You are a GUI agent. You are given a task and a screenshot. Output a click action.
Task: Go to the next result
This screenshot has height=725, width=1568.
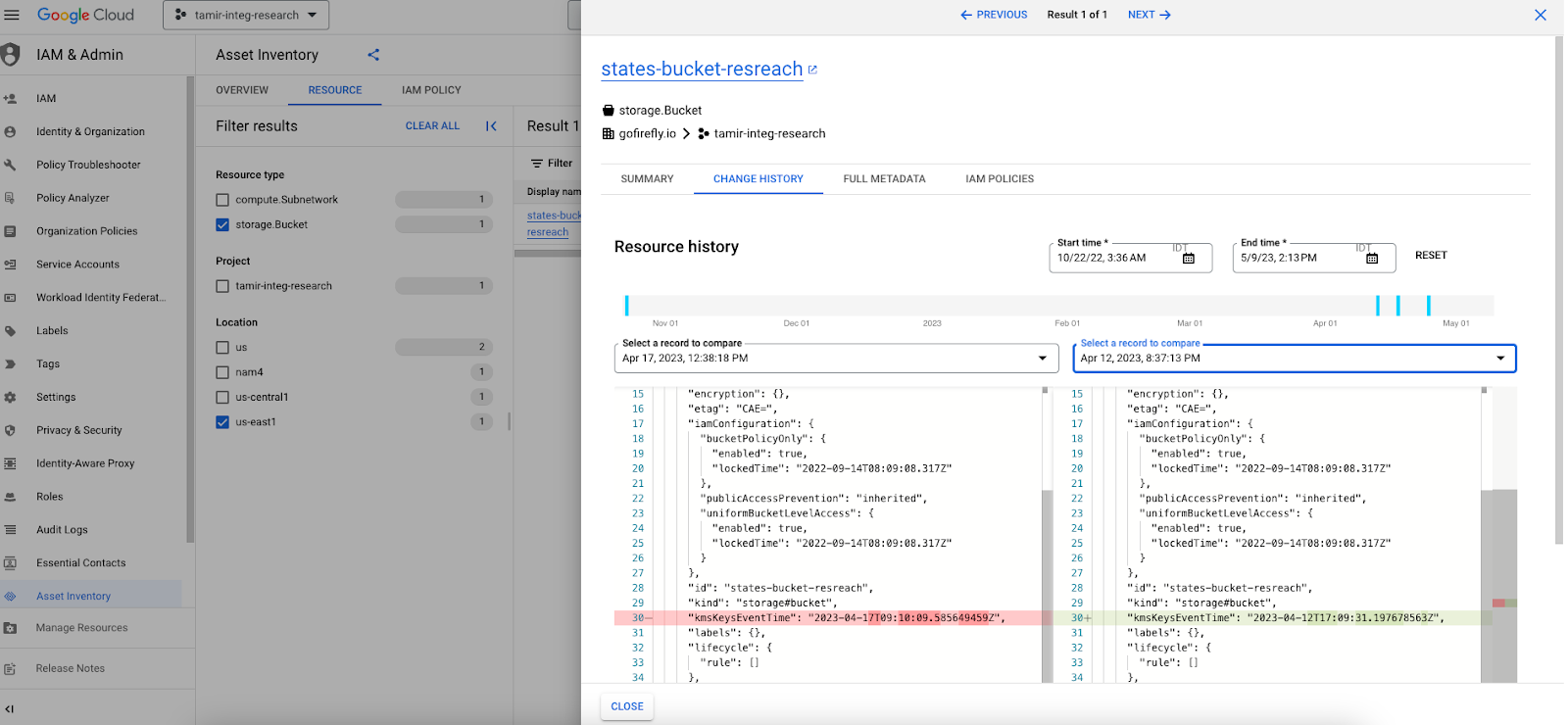point(1150,15)
